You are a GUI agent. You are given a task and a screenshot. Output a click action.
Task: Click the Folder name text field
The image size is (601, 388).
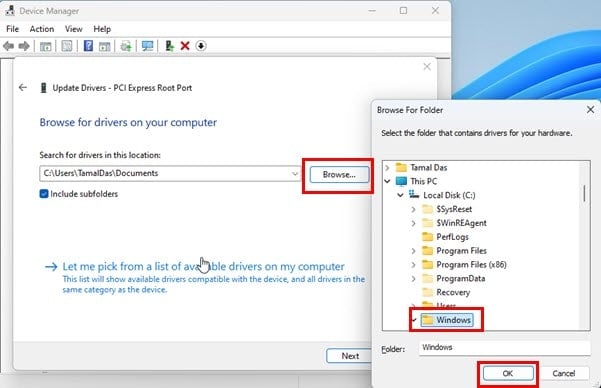click(504, 347)
